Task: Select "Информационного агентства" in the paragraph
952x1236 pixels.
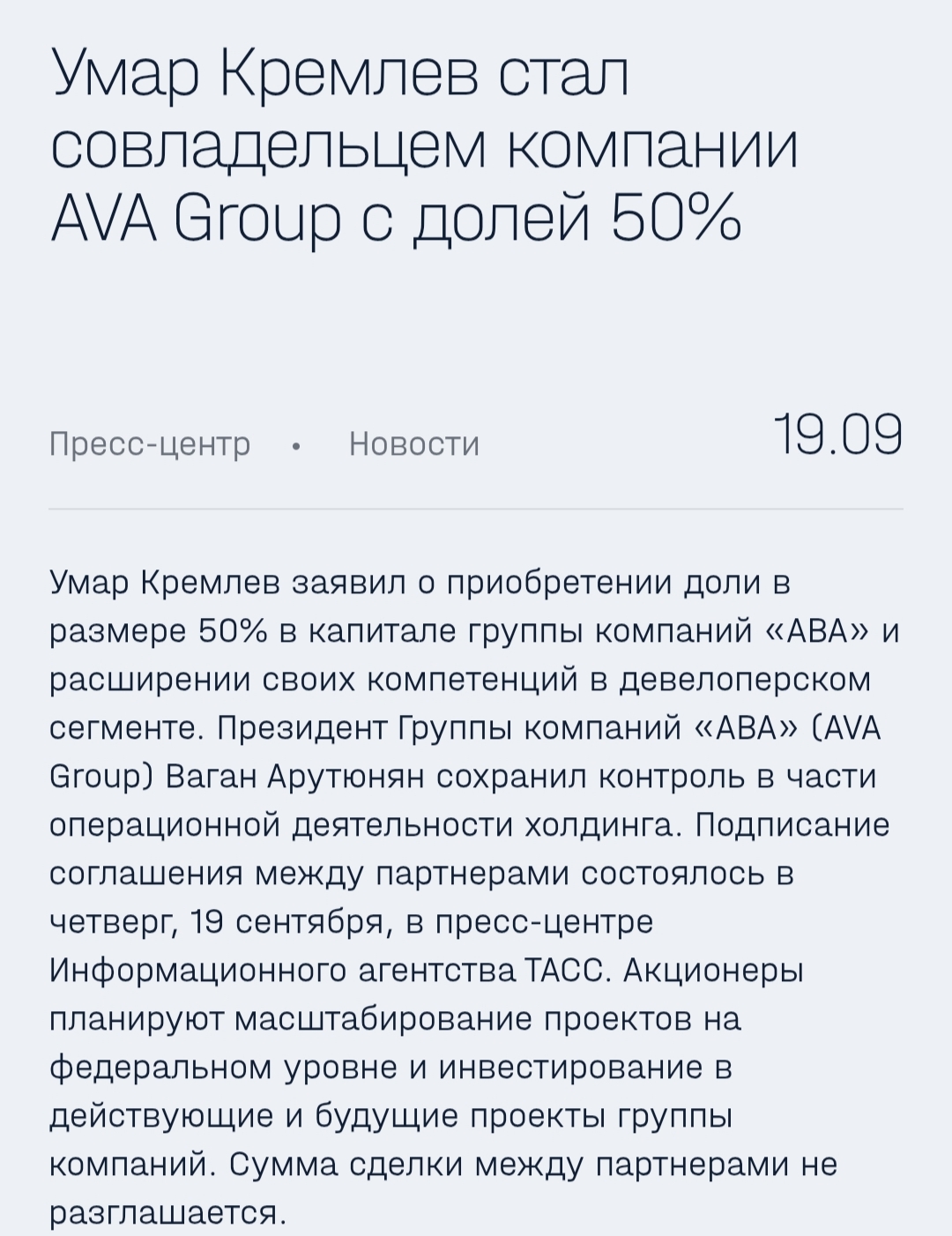Action: (282, 972)
